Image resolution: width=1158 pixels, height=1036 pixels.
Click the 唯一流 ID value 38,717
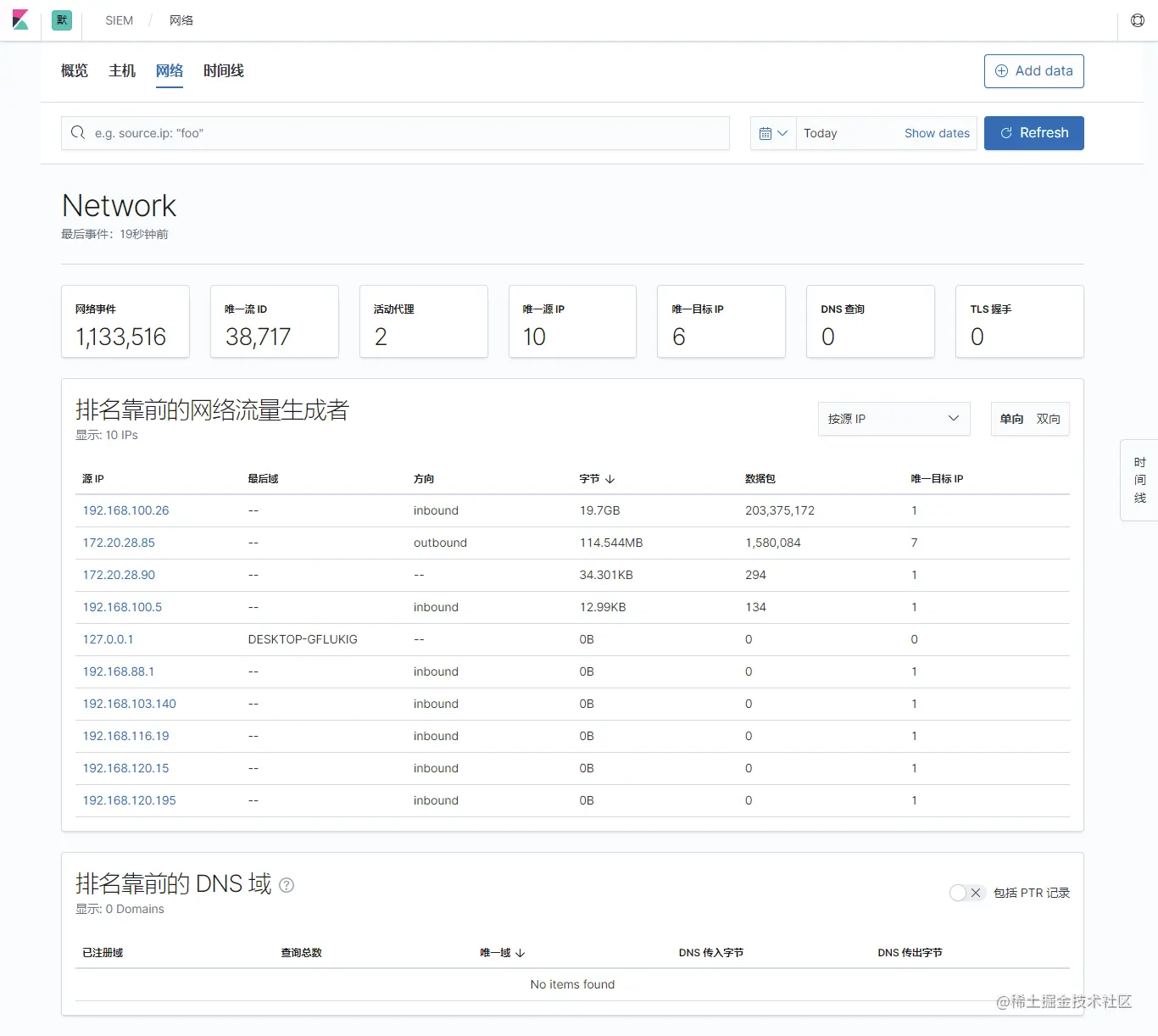pyautogui.click(x=258, y=337)
